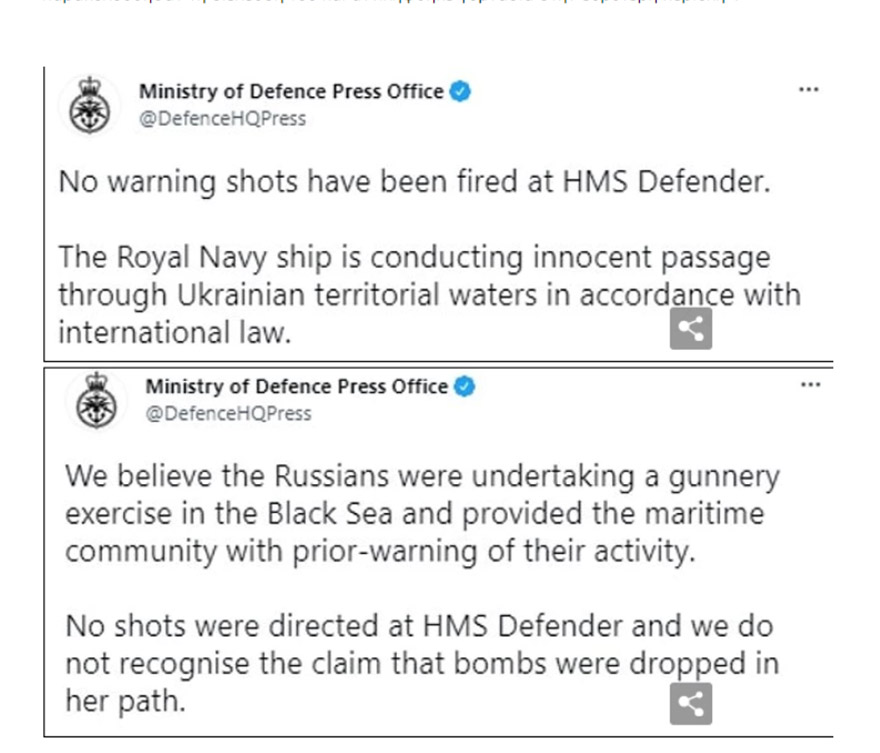Open the second tweet's three-dot more menu

click(x=811, y=383)
